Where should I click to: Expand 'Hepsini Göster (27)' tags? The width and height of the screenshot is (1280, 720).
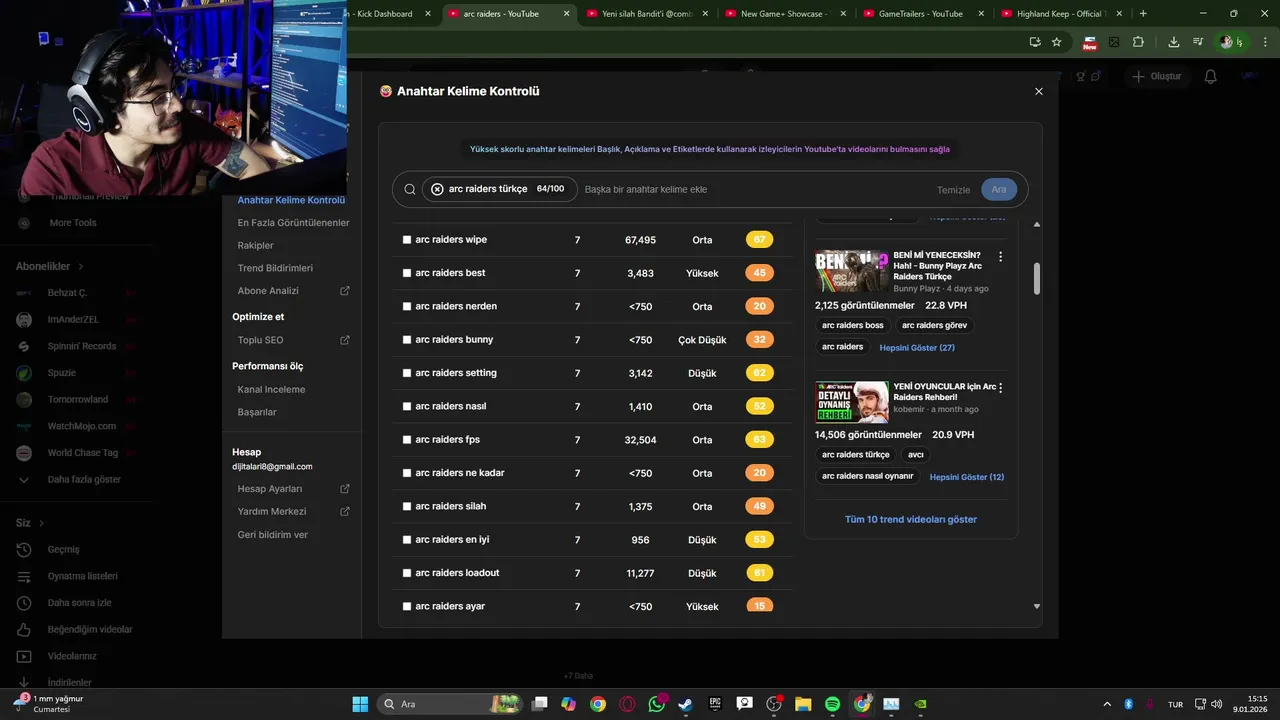point(917,347)
